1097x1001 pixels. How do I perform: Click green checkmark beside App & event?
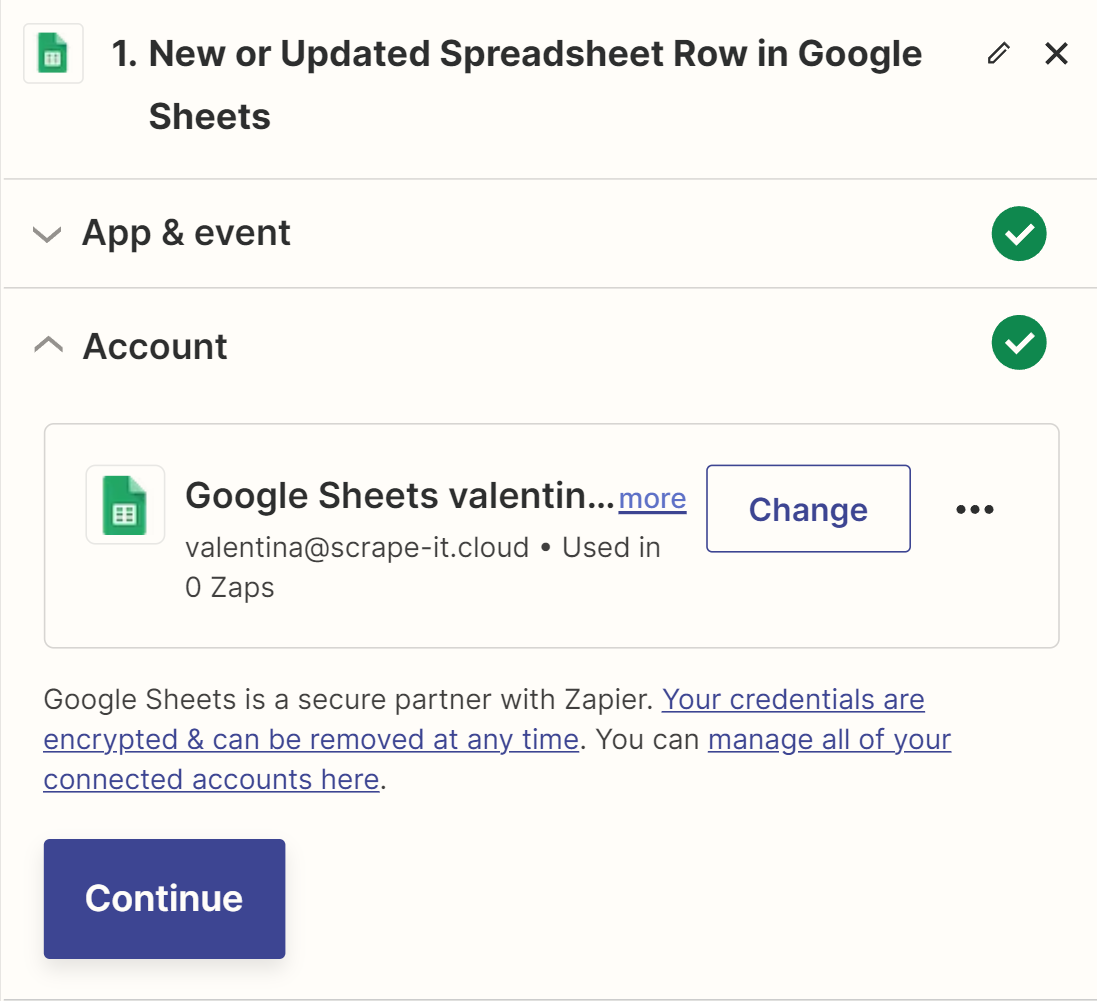1019,234
